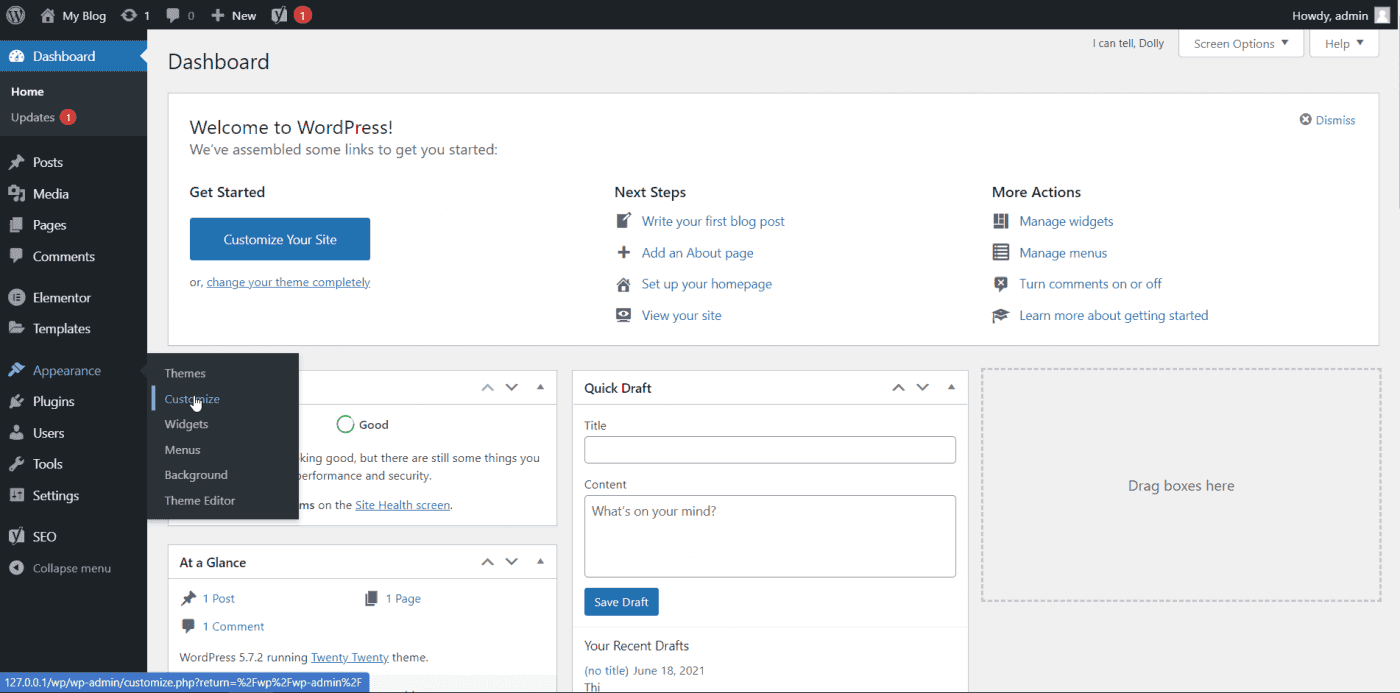Click the pencil icon beside Write your first blog post
This screenshot has width=1400, height=693.
[624, 221]
